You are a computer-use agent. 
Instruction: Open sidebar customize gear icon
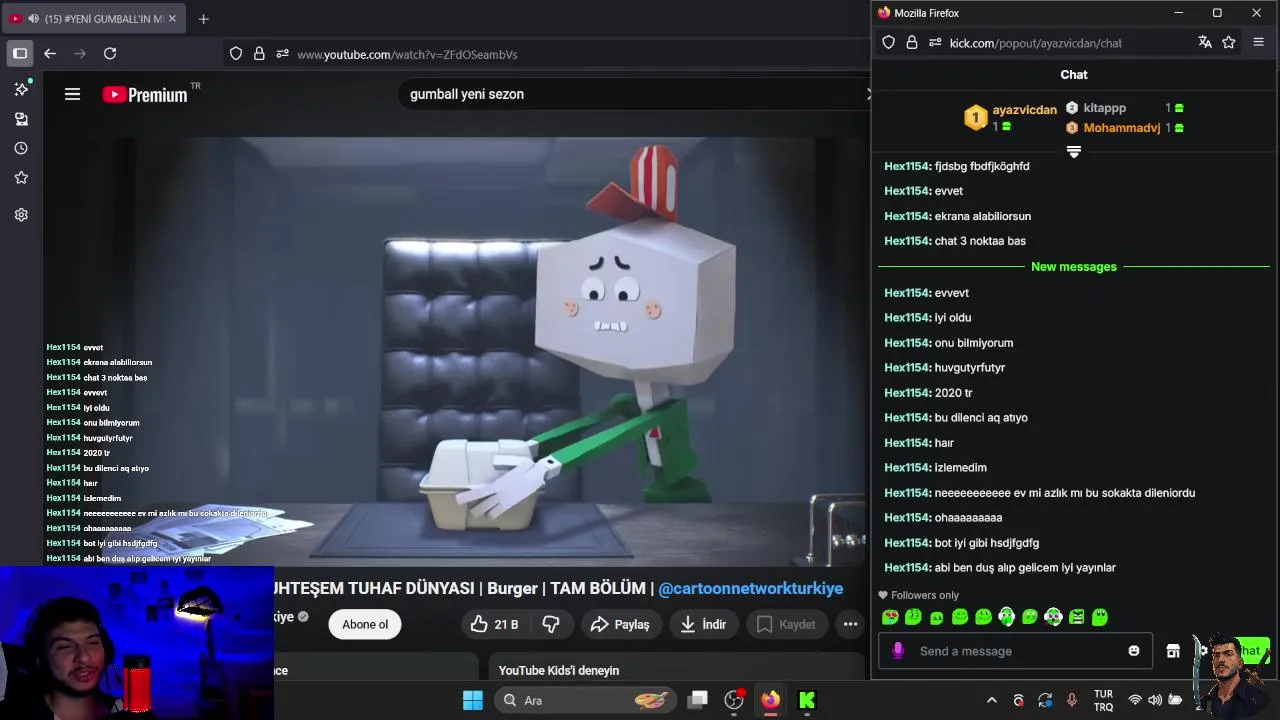coord(21,214)
